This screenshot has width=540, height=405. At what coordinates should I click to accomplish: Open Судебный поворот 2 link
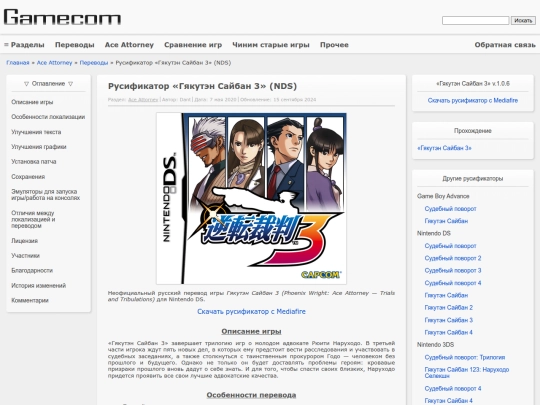pos(453,258)
